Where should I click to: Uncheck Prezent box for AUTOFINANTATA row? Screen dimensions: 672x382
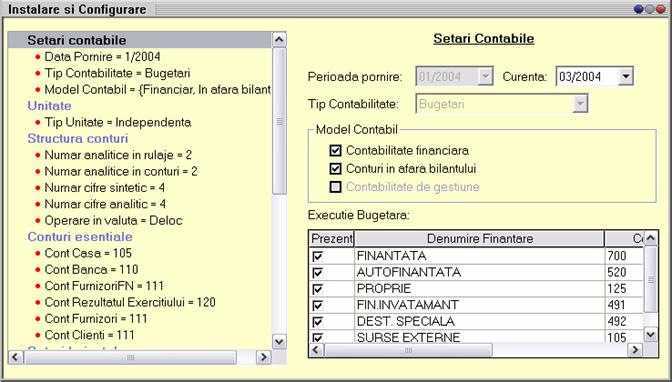tap(318, 273)
